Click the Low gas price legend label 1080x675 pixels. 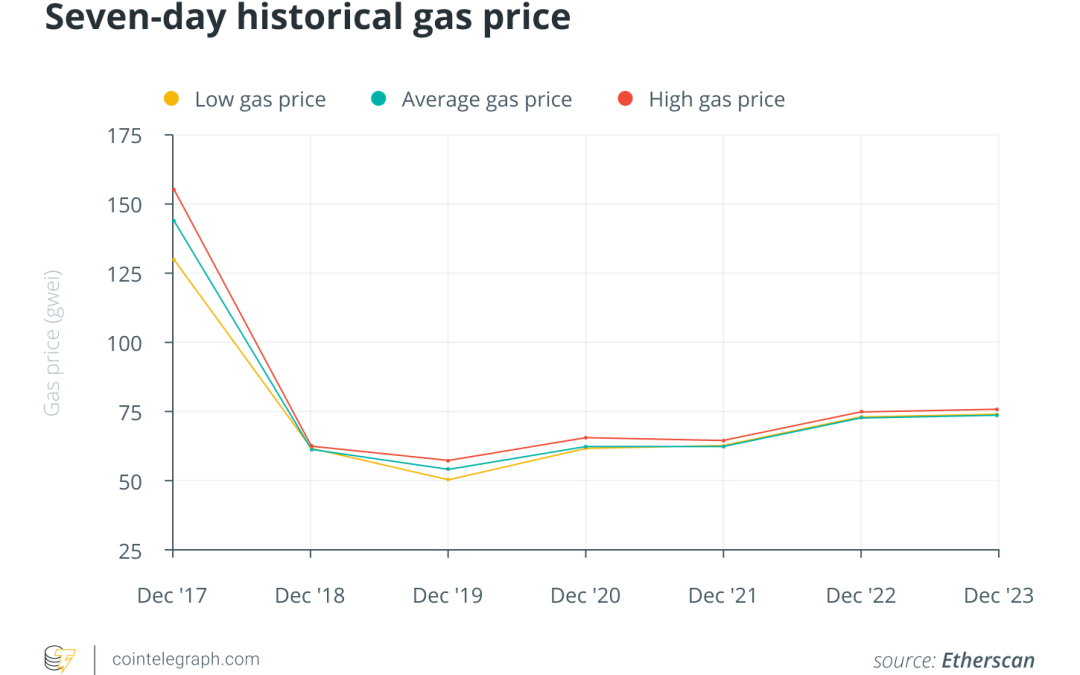tap(260, 99)
